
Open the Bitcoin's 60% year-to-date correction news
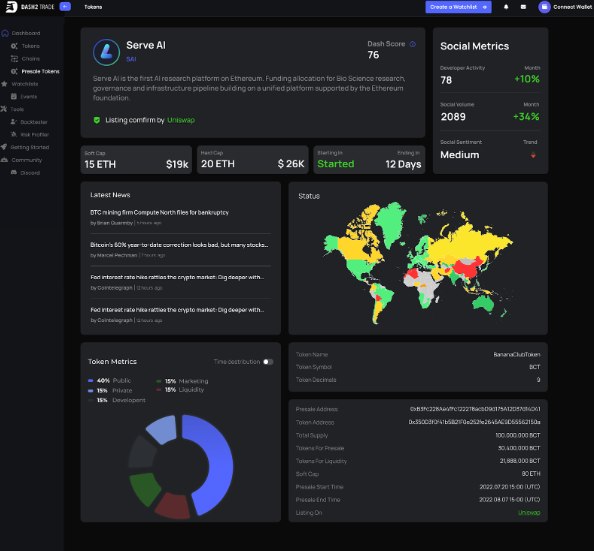coord(179,245)
